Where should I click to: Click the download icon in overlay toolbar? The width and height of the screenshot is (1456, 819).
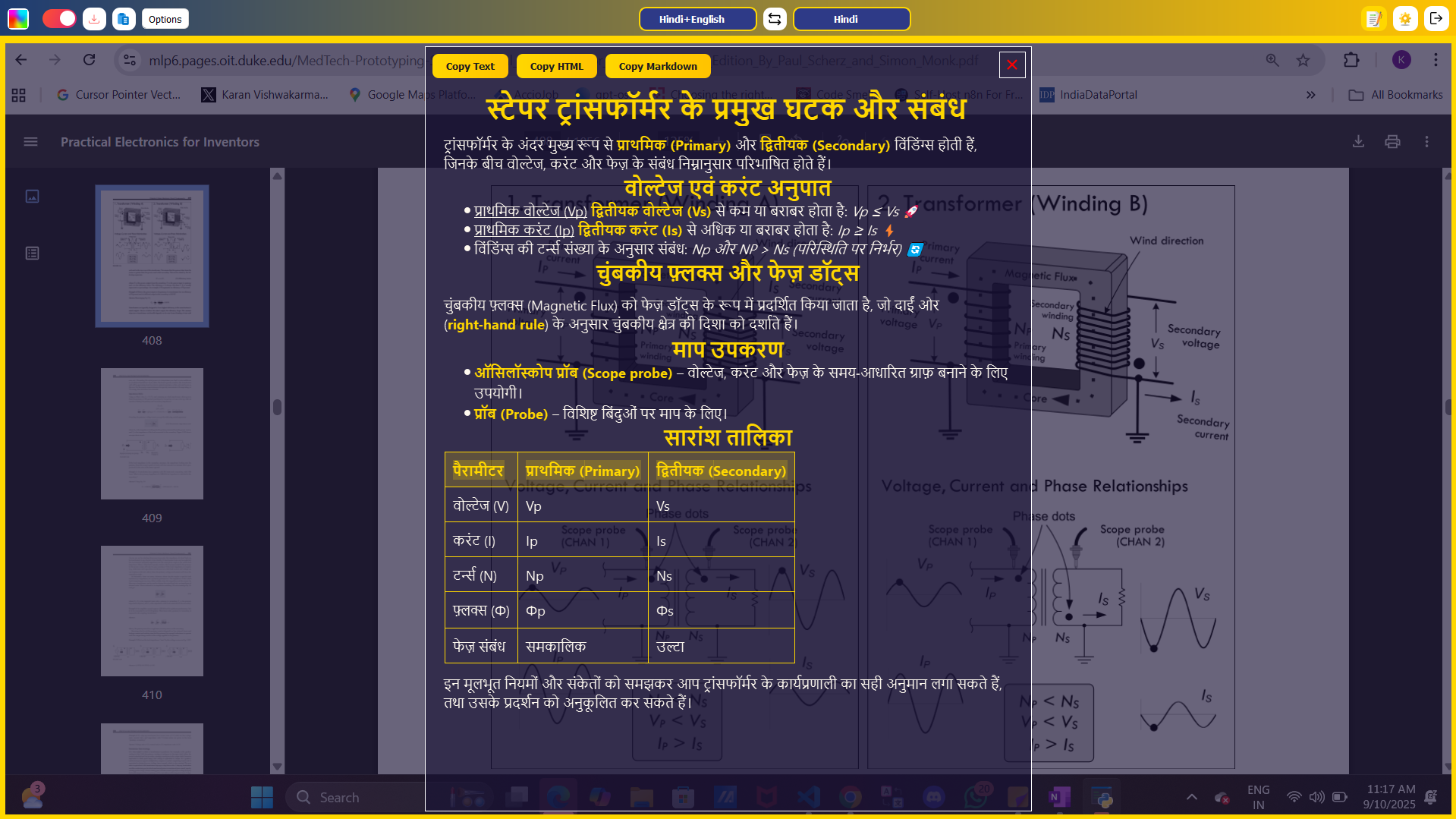coord(94,19)
